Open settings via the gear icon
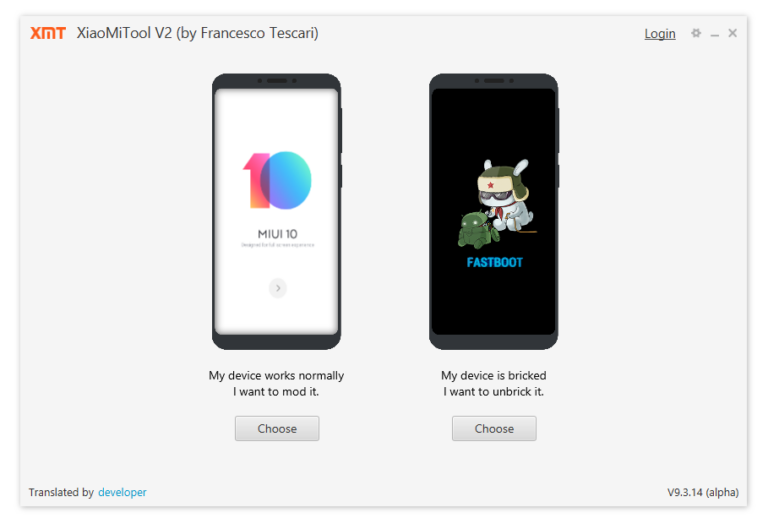Image resolution: width=768 pixels, height=524 pixels. point(696,33)
